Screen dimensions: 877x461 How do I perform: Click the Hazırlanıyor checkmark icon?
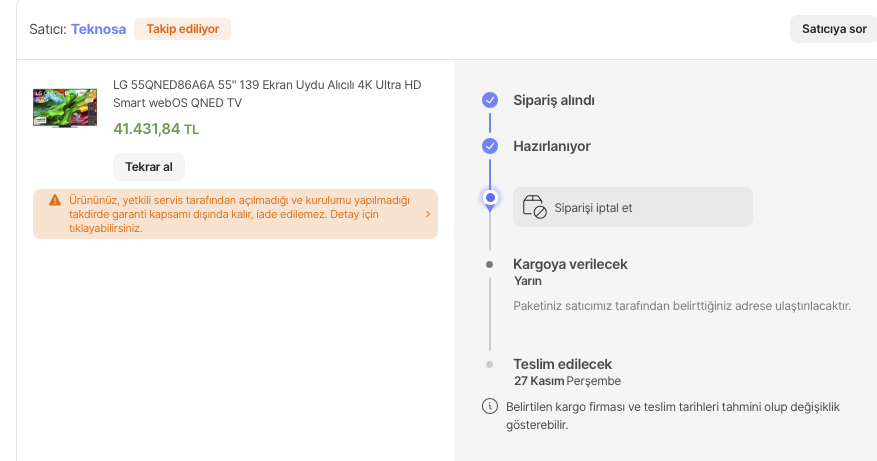pos(490,146)
